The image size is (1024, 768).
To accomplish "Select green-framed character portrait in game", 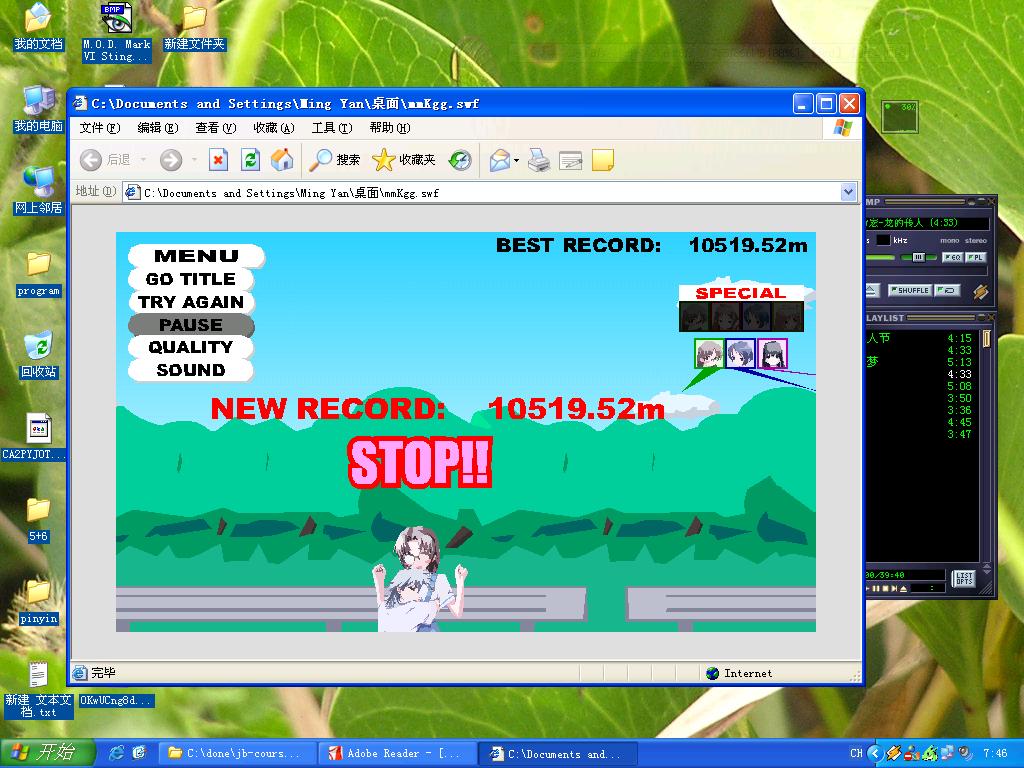I will [709, 353].
